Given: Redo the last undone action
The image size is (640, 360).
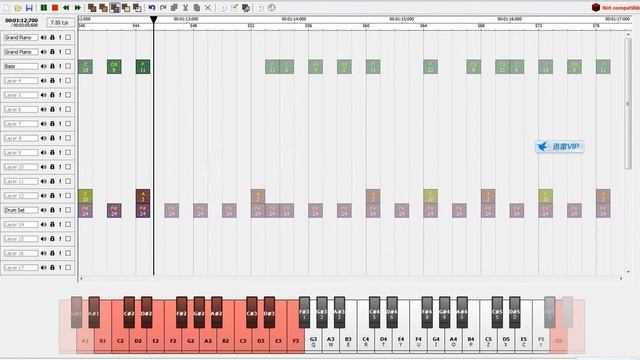Looking at the screenshot, I should 163,8.
